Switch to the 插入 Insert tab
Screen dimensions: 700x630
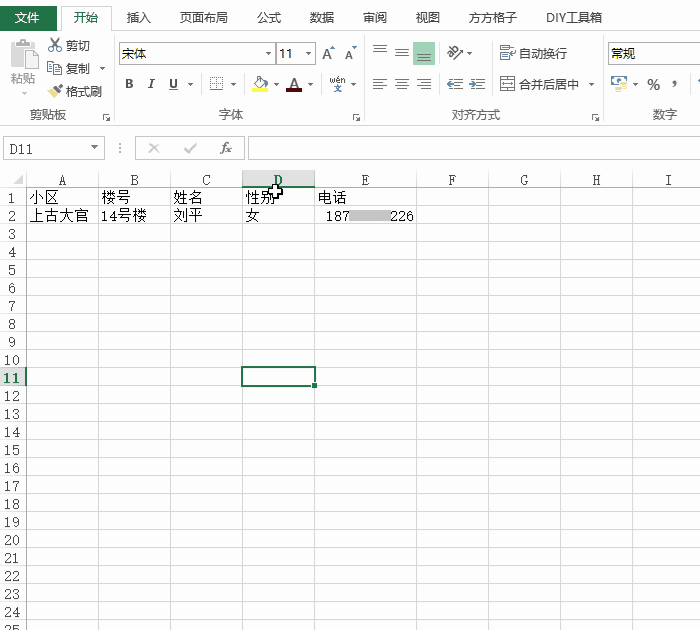tap(138, 18)
